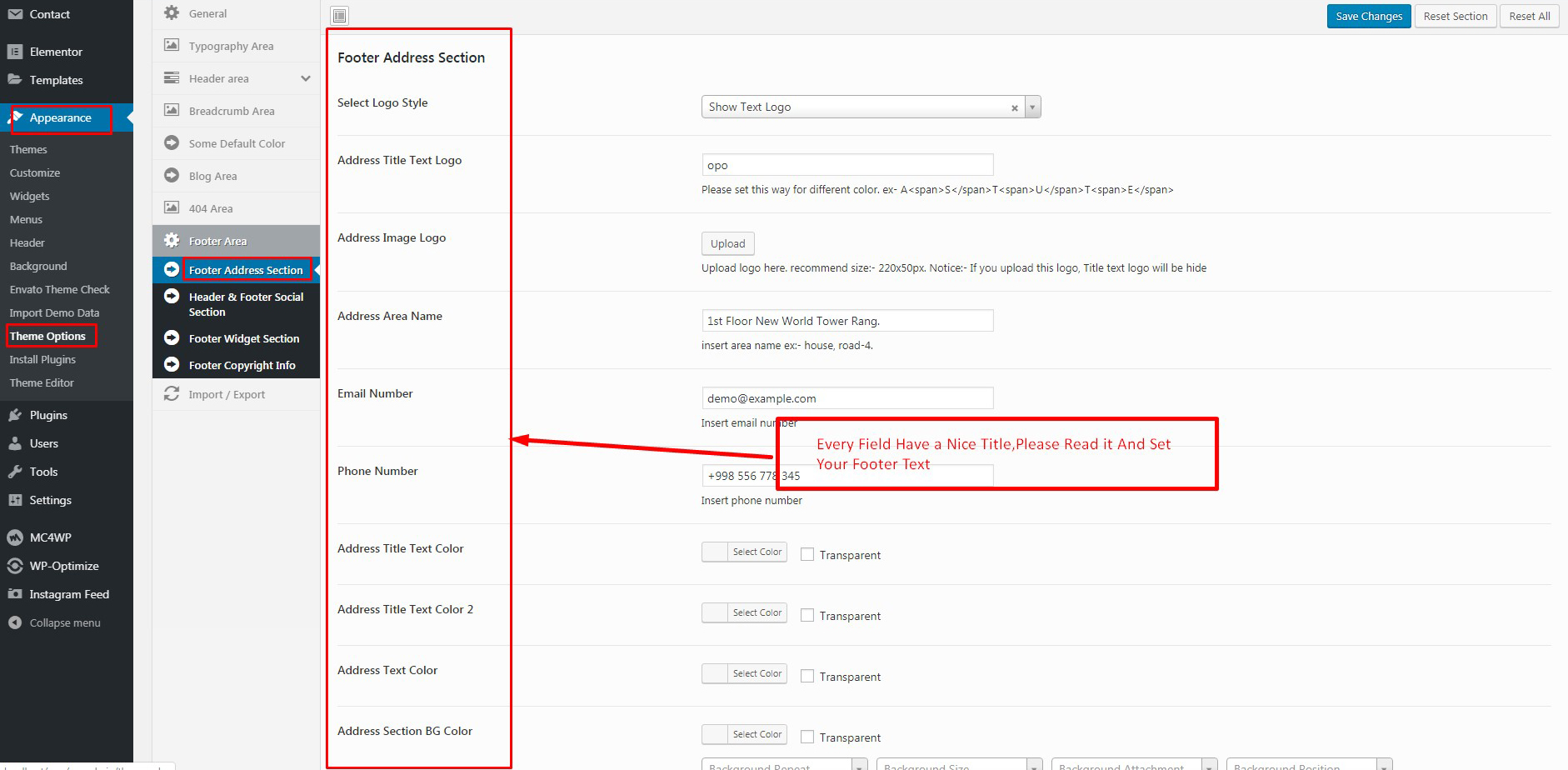The width and height of the screenshot is (1568, 770).
Task: Open Theme Options in Appearance
Action: pos(47,336)
